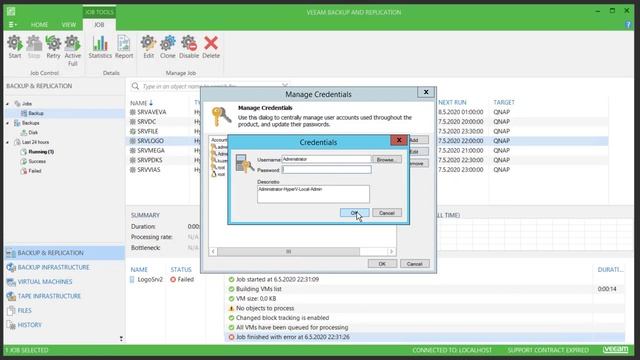This screenshot has width=640, height=360.
Task: Click the accounts list scroll left arrow
Action: (x=213, y=251)
